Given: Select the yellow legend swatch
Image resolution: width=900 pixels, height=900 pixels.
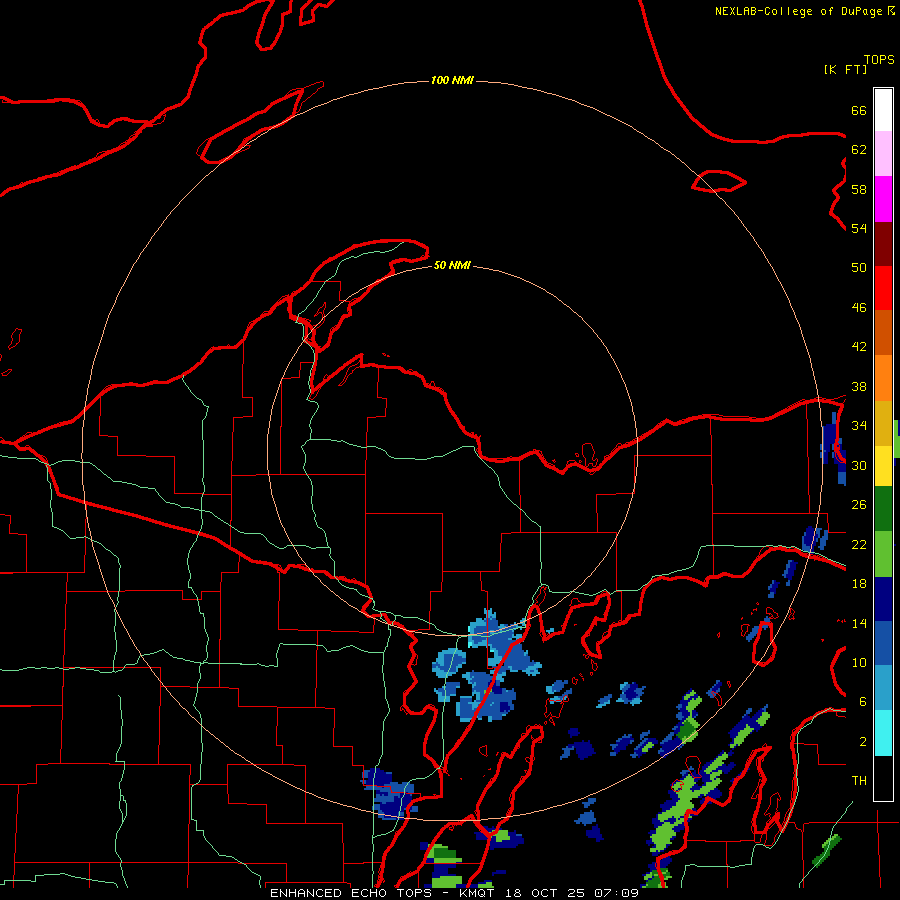Looking at the screenshot, I should click(883, 466).
